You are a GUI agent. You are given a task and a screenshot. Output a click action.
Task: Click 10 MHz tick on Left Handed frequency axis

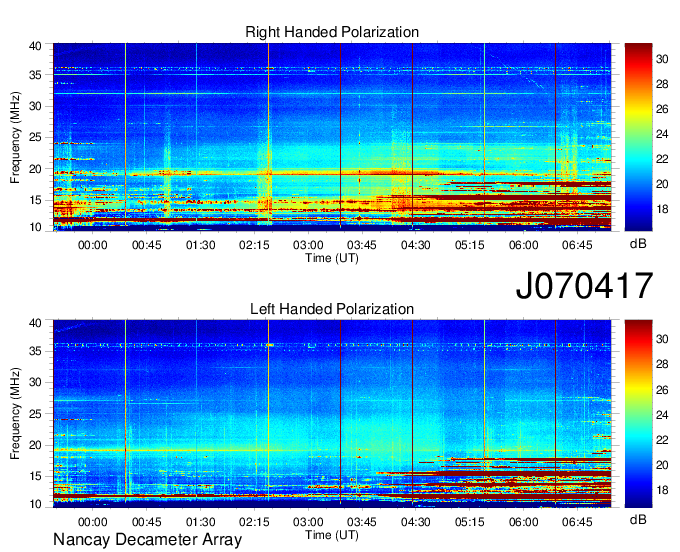coord(35,504)
